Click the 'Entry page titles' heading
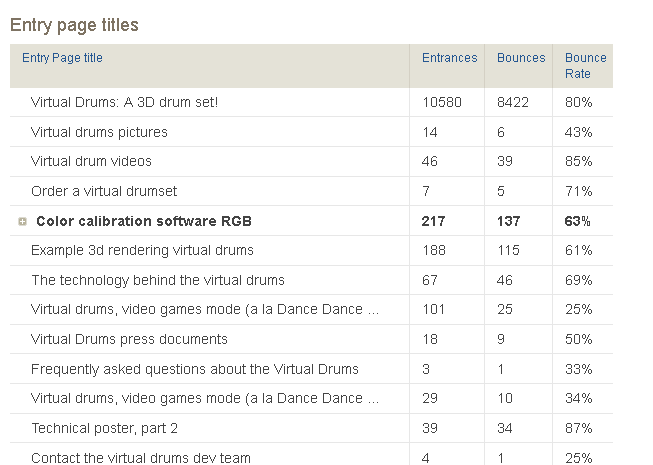This screenshot has height=465, width=653. click(74, 25)
